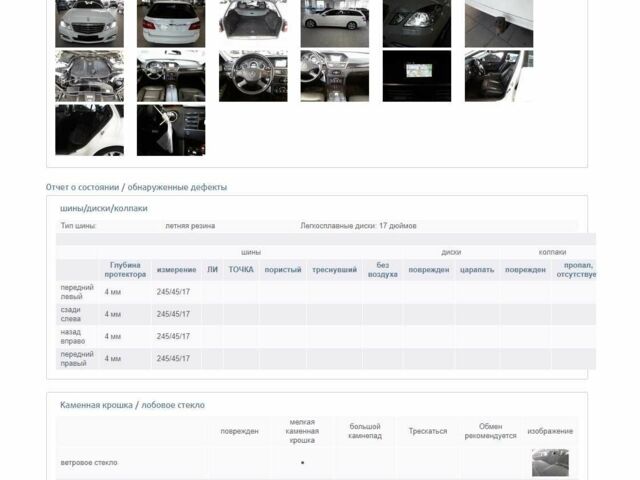The image size is (640, 480).
Task: Click 'Глубина протектора' column header
Action: coord(125,270)
